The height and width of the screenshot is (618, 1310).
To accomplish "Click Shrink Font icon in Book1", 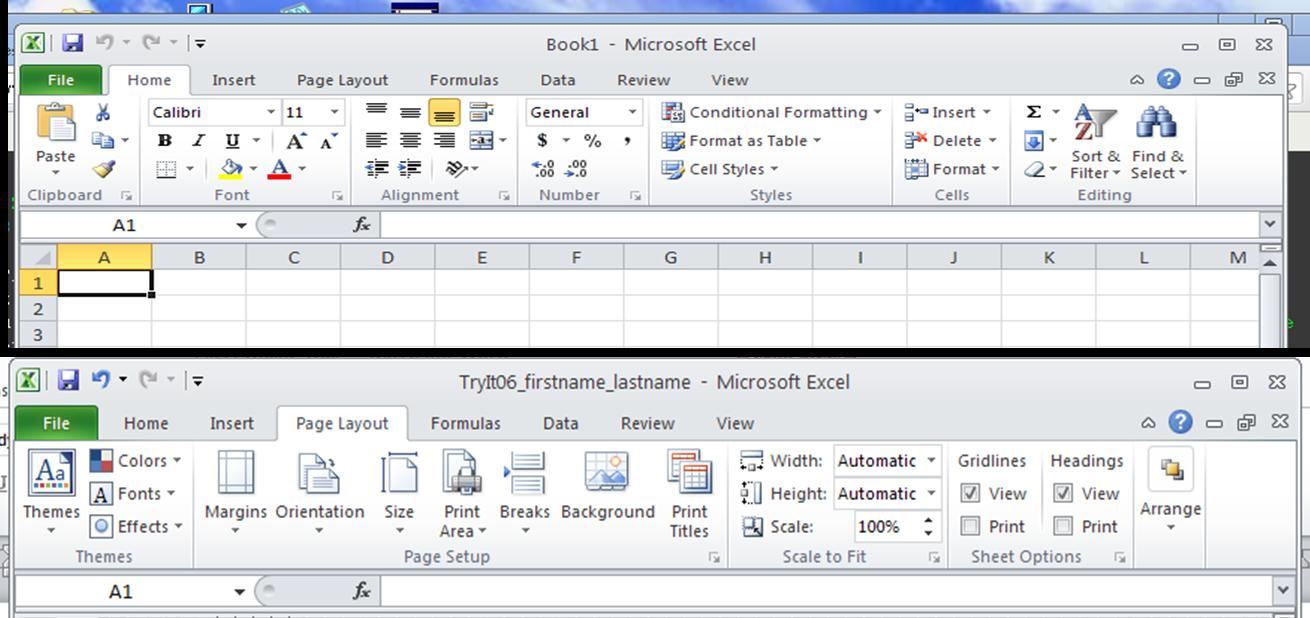I will coord(326,141).
